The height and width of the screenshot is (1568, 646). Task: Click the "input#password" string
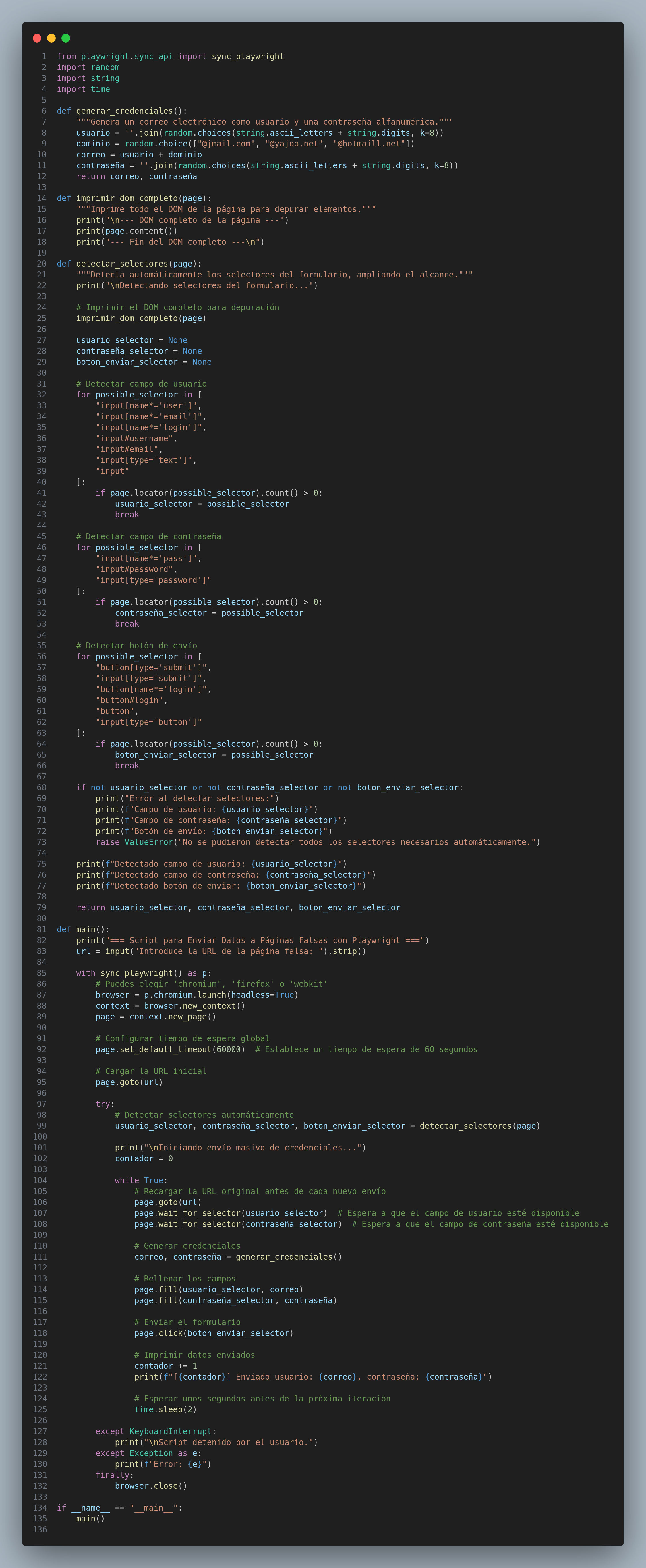coord(134,570)
